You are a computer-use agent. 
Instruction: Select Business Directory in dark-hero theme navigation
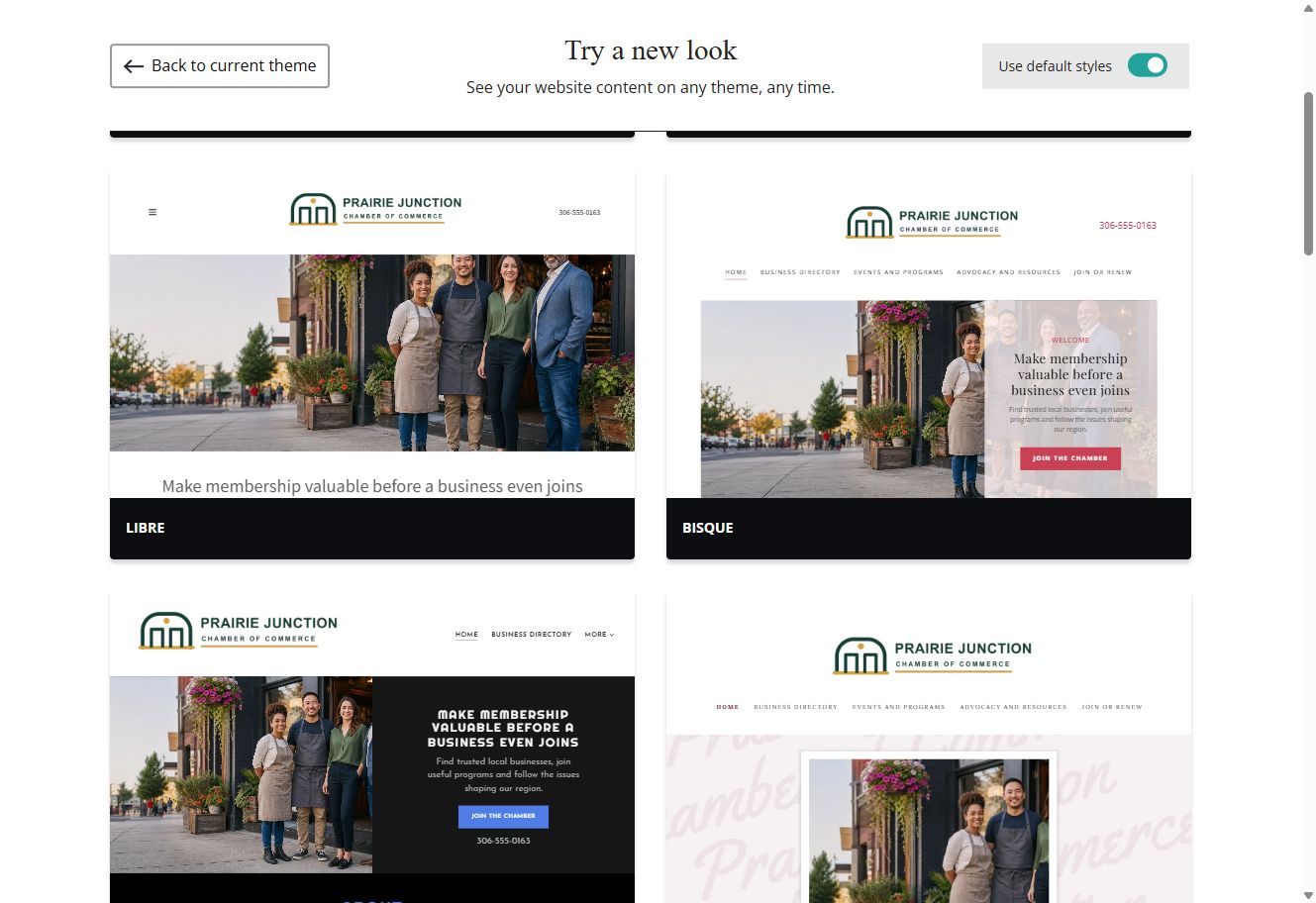click(x=532, y=635)
